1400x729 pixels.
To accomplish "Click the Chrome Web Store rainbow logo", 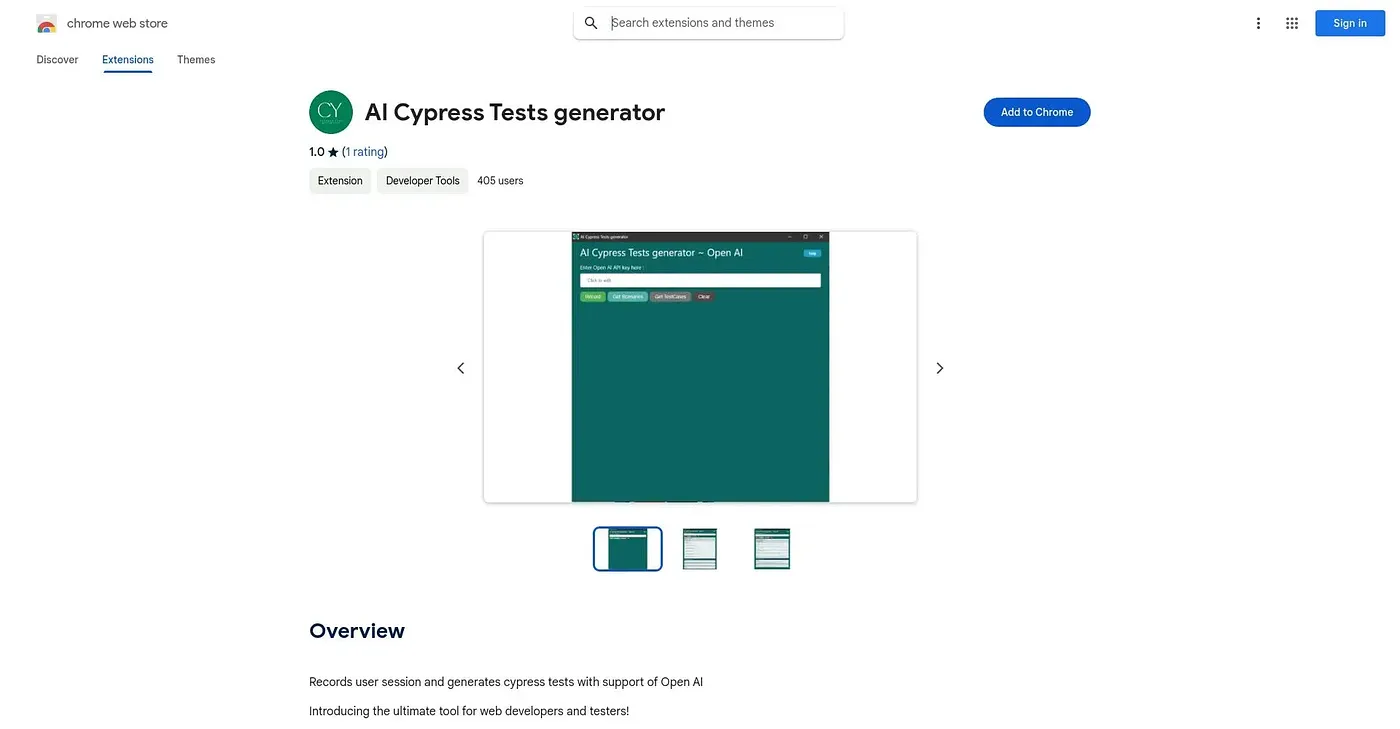I will tap(46, 23).
